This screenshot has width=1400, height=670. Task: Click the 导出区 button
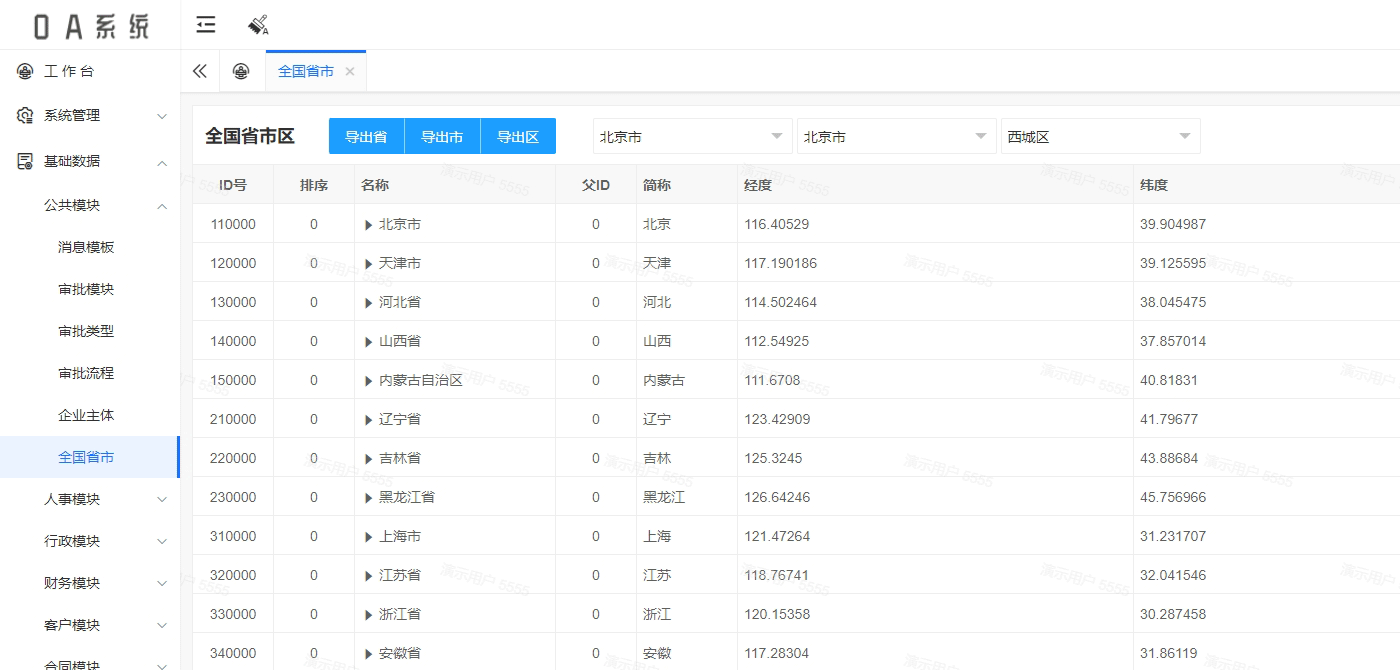pos(518,137)
